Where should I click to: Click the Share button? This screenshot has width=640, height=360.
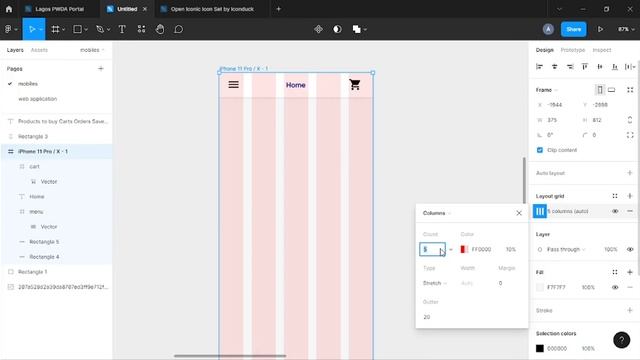573,29
